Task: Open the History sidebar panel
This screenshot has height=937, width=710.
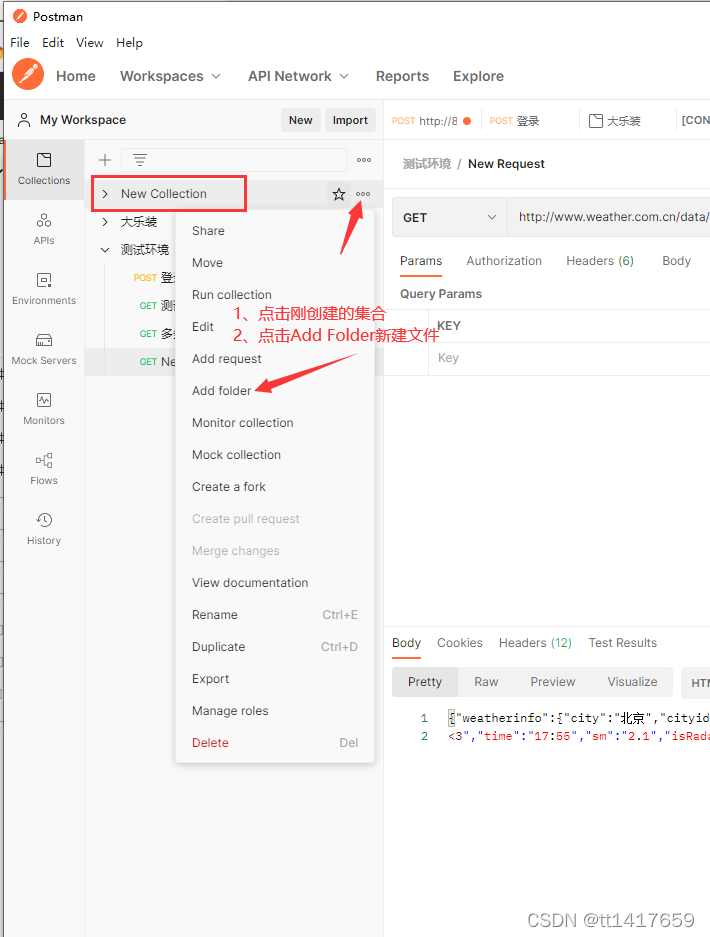Action: tap(44, 529)
